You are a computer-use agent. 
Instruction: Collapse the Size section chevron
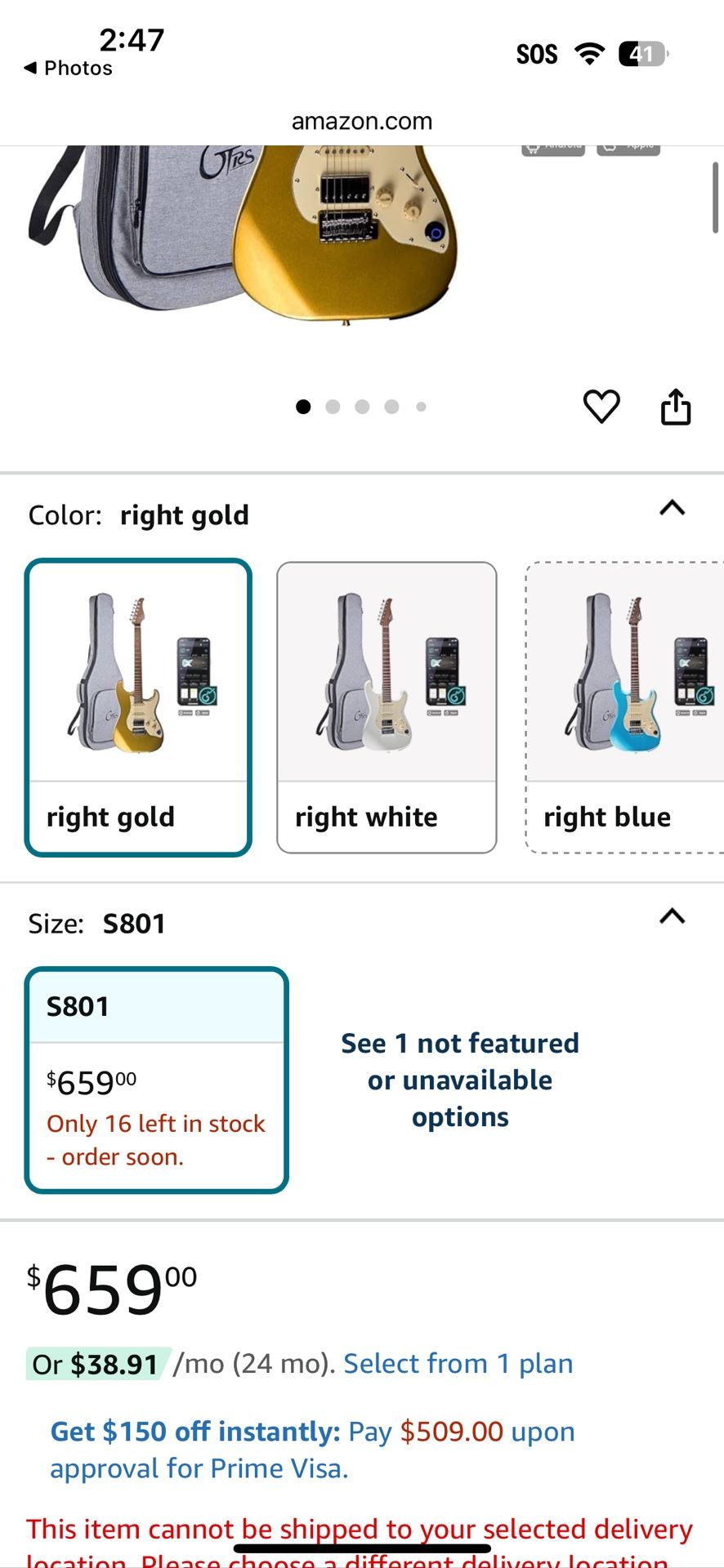(672, 916)
